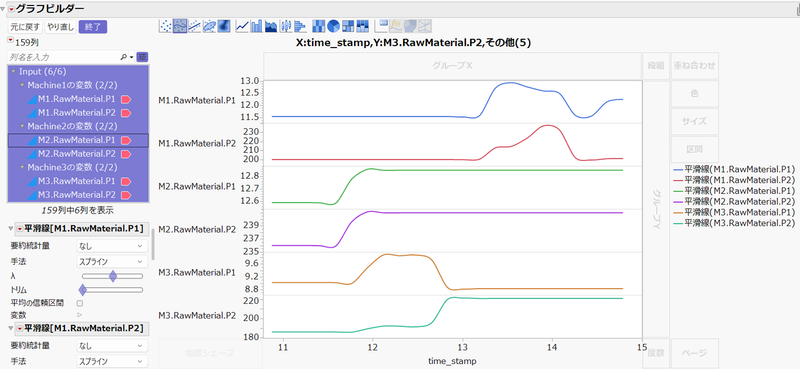Screen dimensions: 800x369
Task: Select the Map Shapes element icon
Action: 410,26
